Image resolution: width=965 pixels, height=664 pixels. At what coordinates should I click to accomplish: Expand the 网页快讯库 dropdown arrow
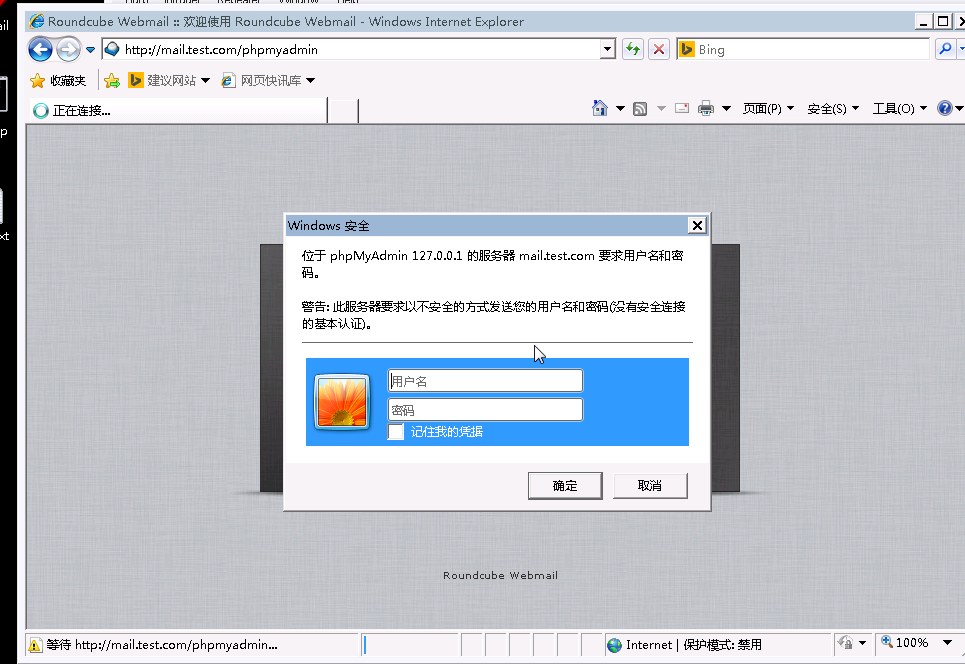[310, 81]
